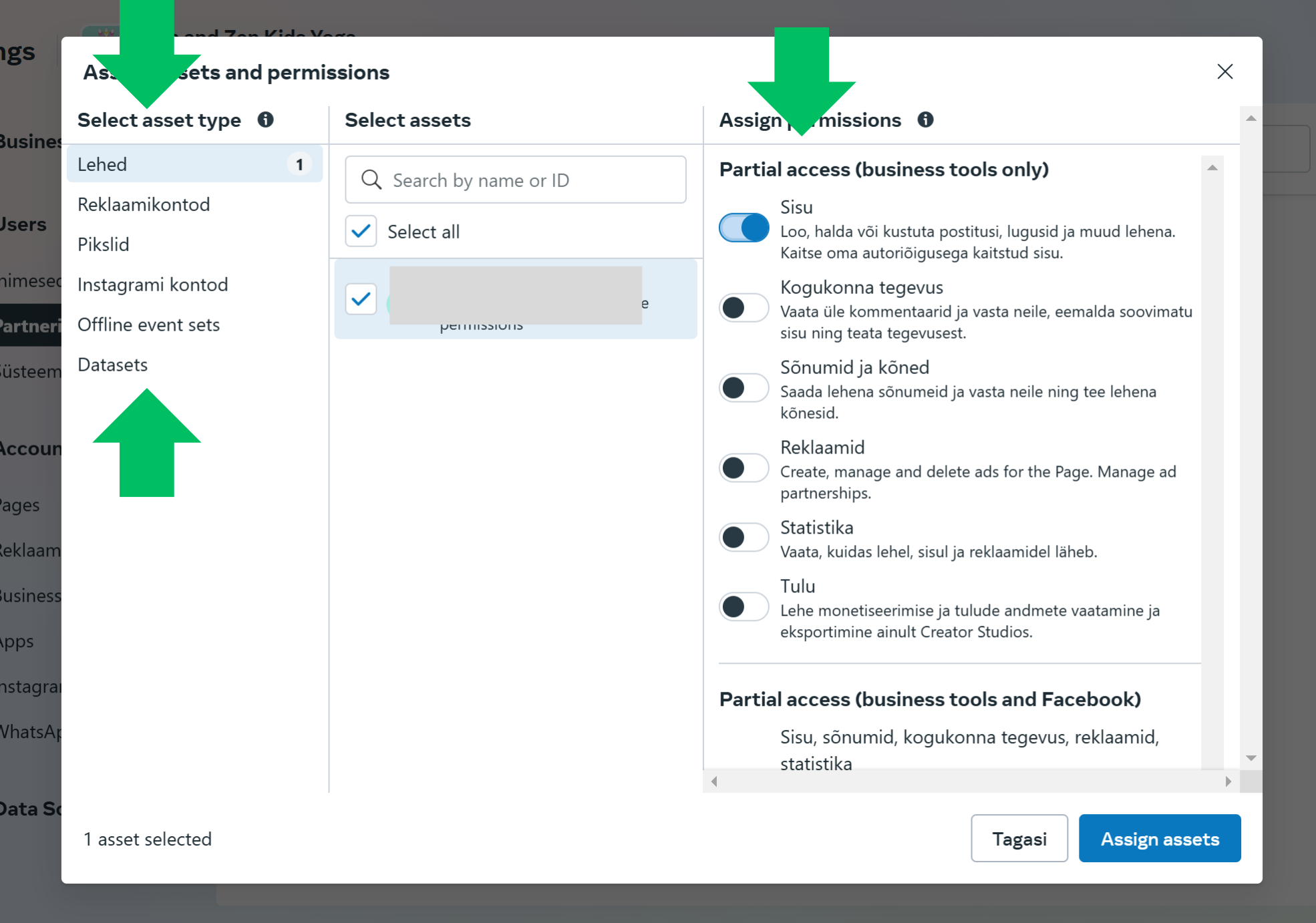Screen dimensions: 1316x923
Task: Uncheck the selected page asset checkbox
Action: [361, 299]
